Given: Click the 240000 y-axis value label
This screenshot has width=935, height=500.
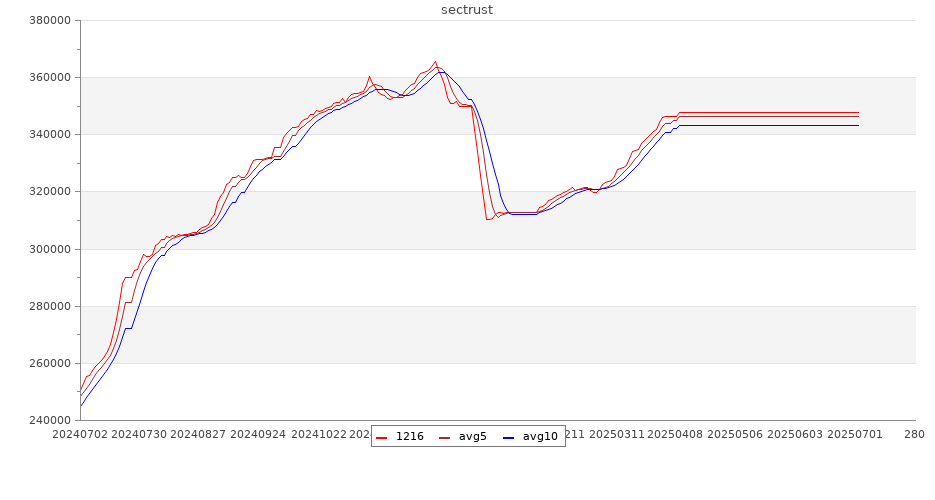Looking at the screenshot, I should 46,420.
